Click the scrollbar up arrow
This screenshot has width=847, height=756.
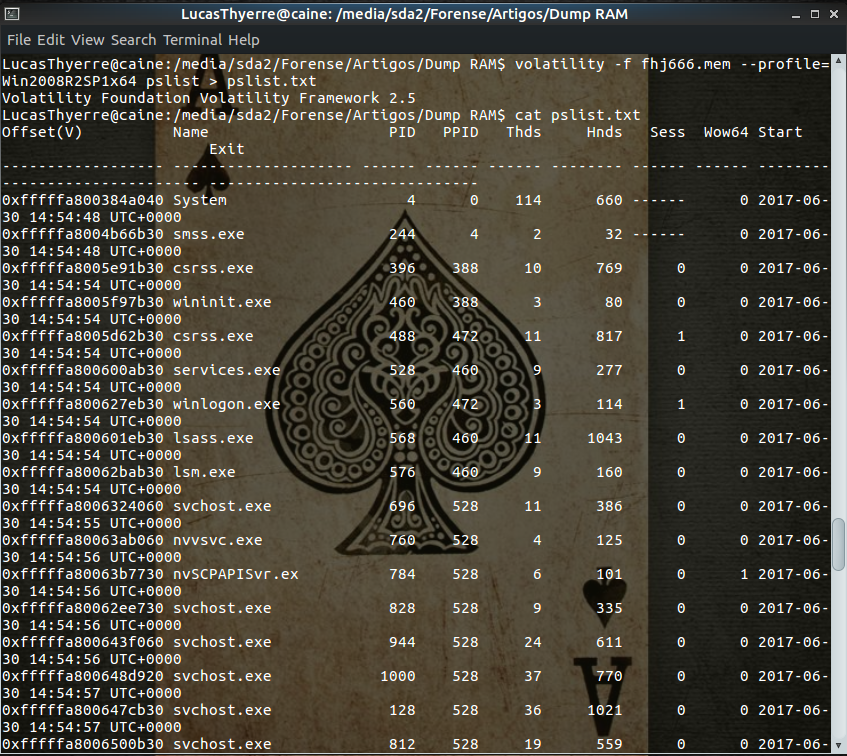tap(838, 60)
